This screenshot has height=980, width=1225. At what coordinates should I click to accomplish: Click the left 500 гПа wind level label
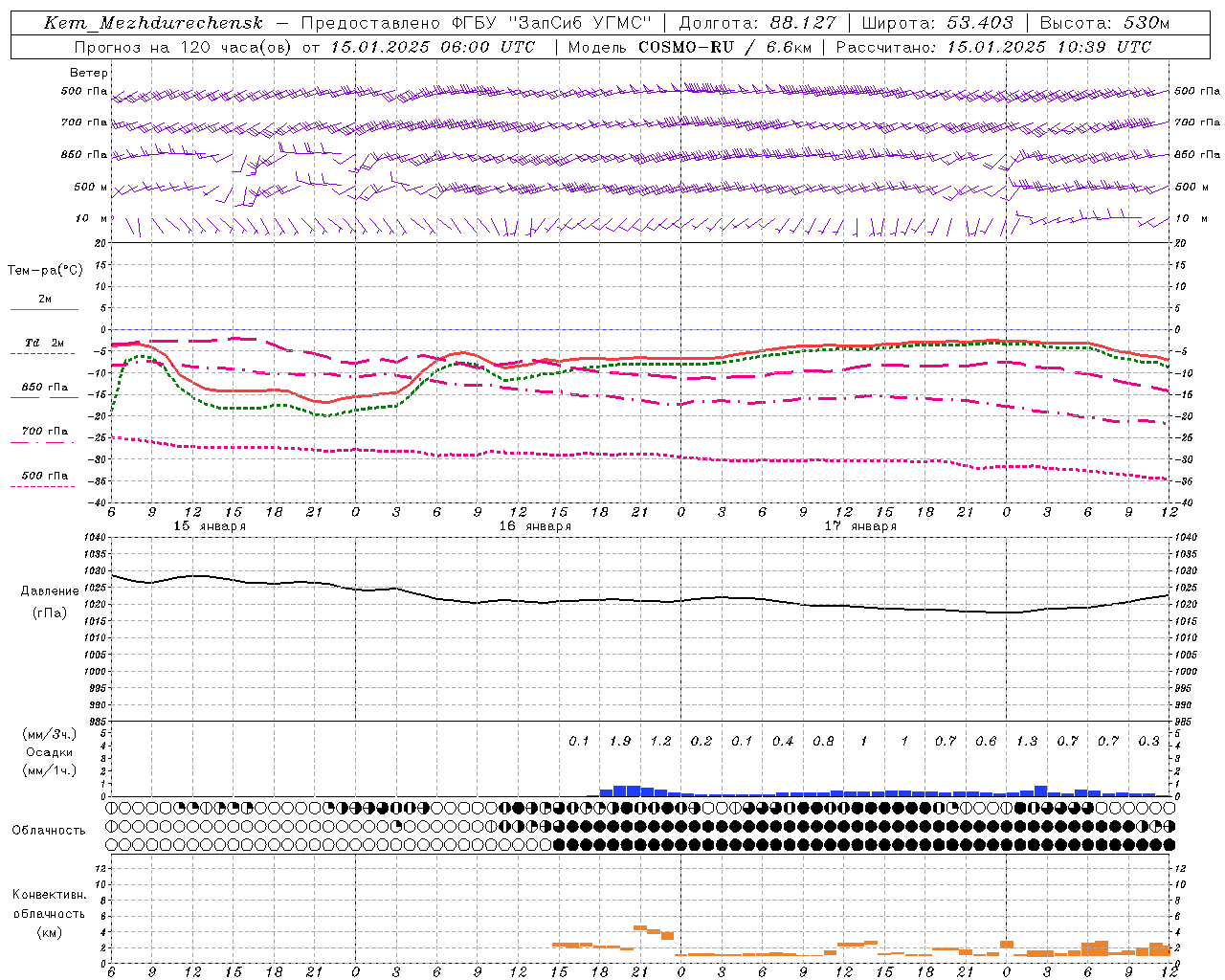click(84, 92)
